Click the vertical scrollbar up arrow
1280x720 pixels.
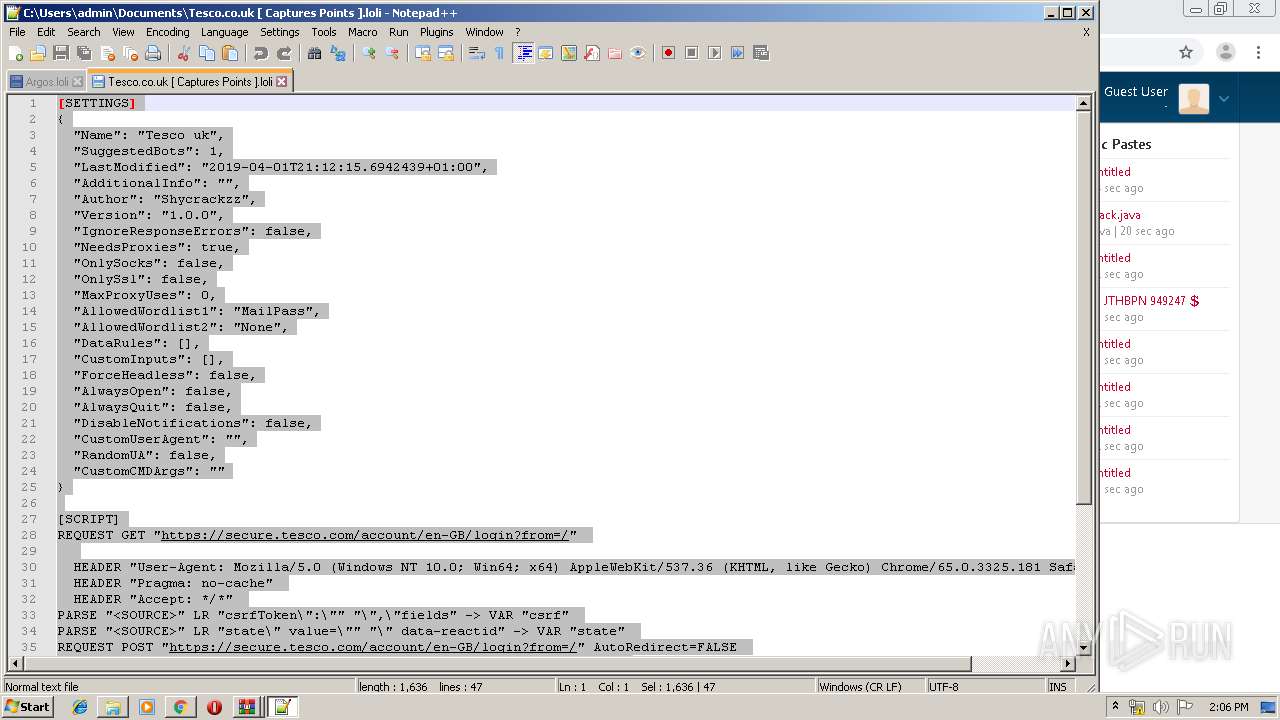(1083, 103)
